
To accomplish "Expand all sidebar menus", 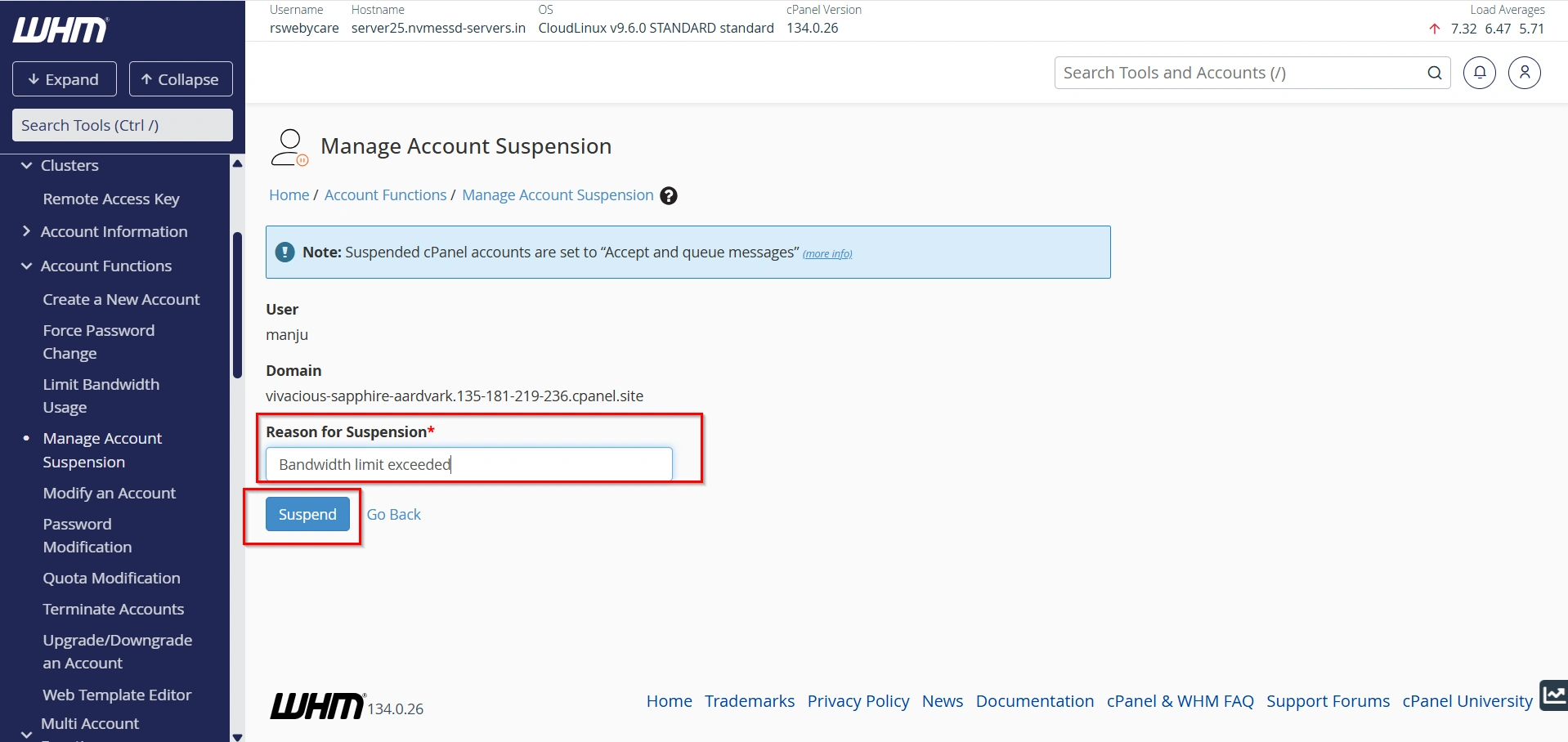I will pos(65,79).
